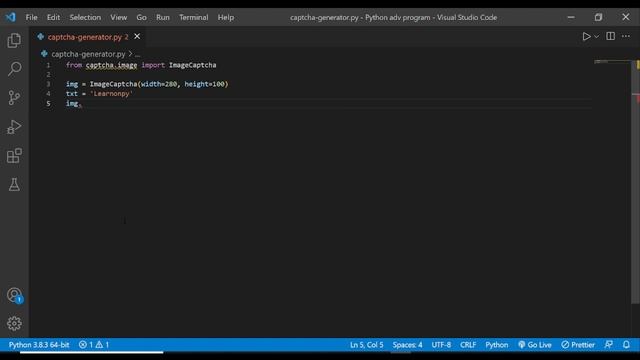Open the Testing flask view
Screen dimensions: 640x360
click(x=14, y=184)
